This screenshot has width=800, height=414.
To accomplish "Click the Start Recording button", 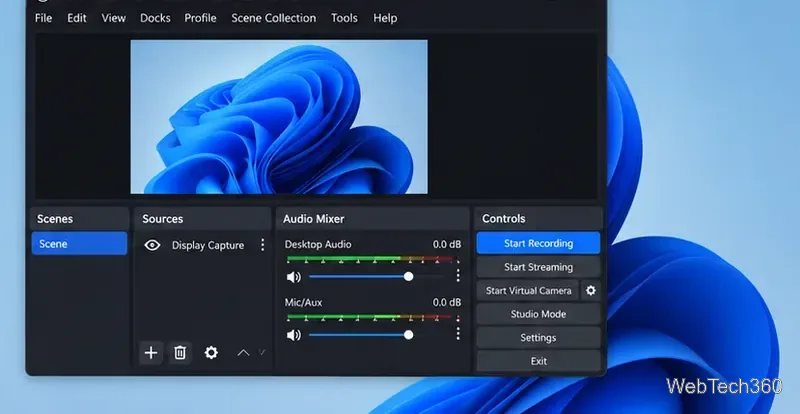I will pos(538,243).
